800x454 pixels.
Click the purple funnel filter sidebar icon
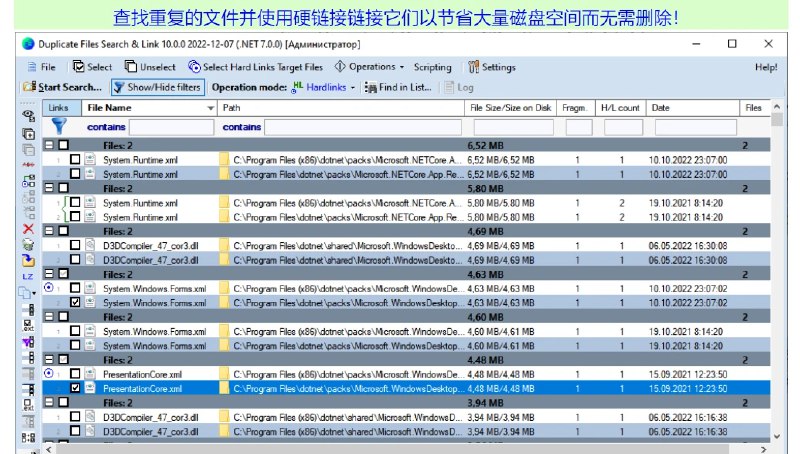point(29,342)
